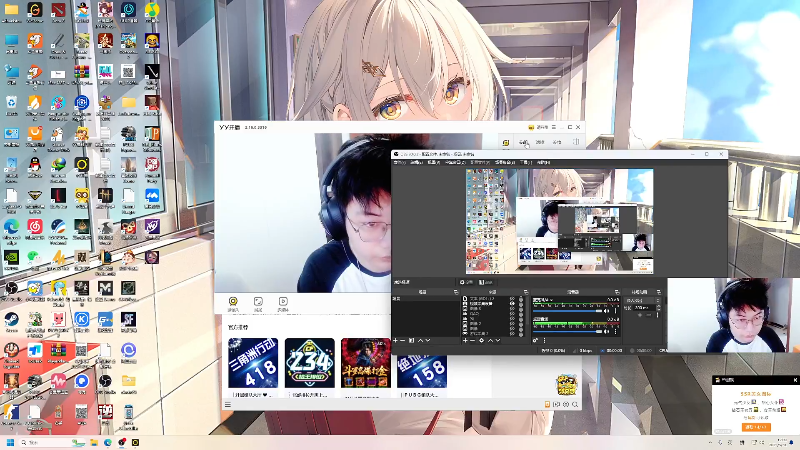Viewport: 800px width, 450px height.
Task: Open the 234 game thumbnail in YY
Action: (x=310, y=363)
